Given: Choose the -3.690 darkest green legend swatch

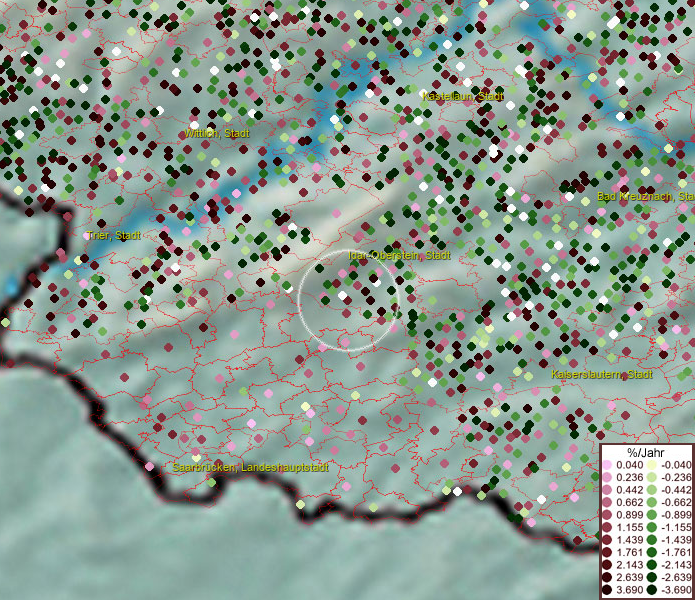Looking at the screenshot, I should coord(651,591).
